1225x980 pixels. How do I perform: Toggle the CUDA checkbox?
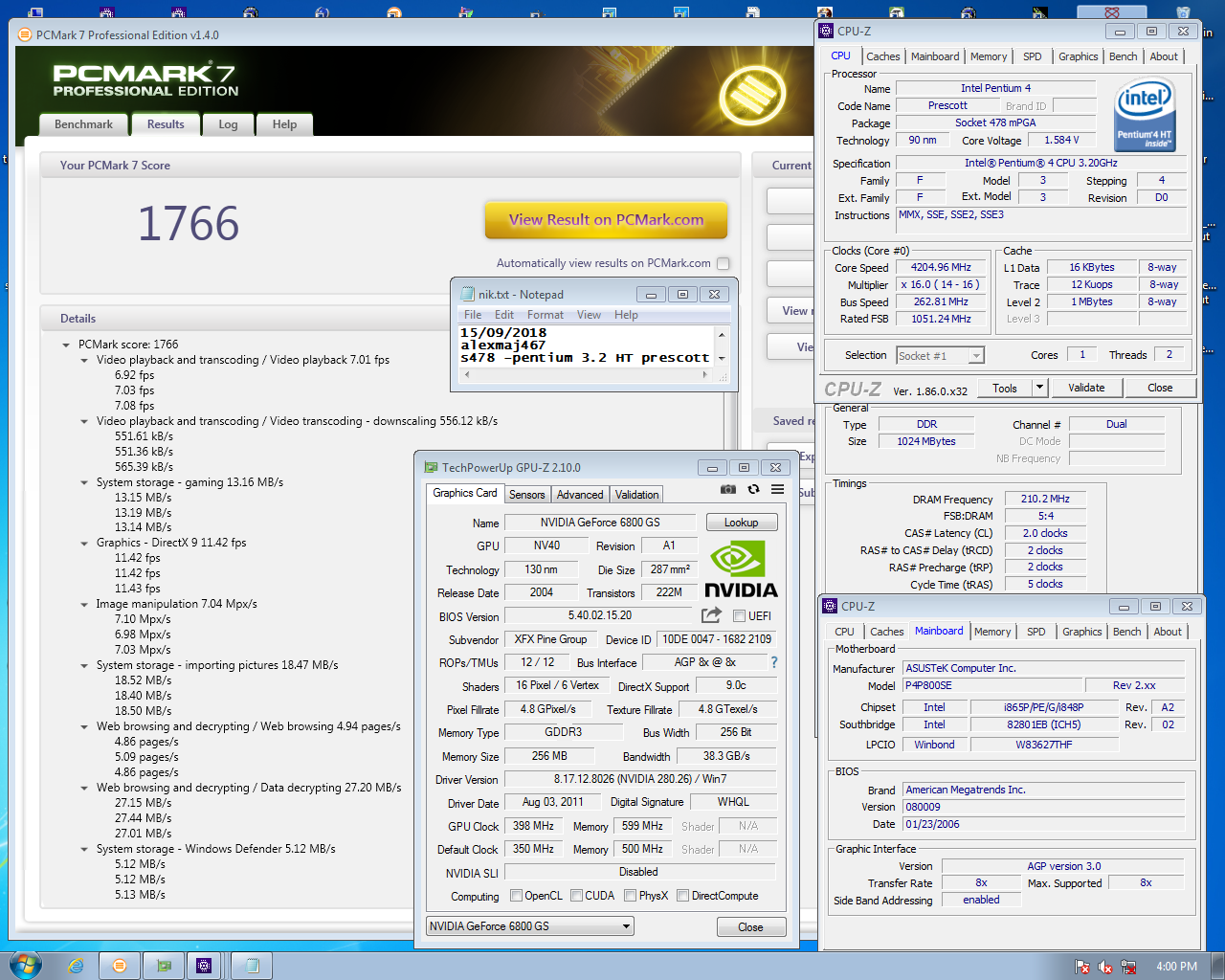(x=577, y=896)
